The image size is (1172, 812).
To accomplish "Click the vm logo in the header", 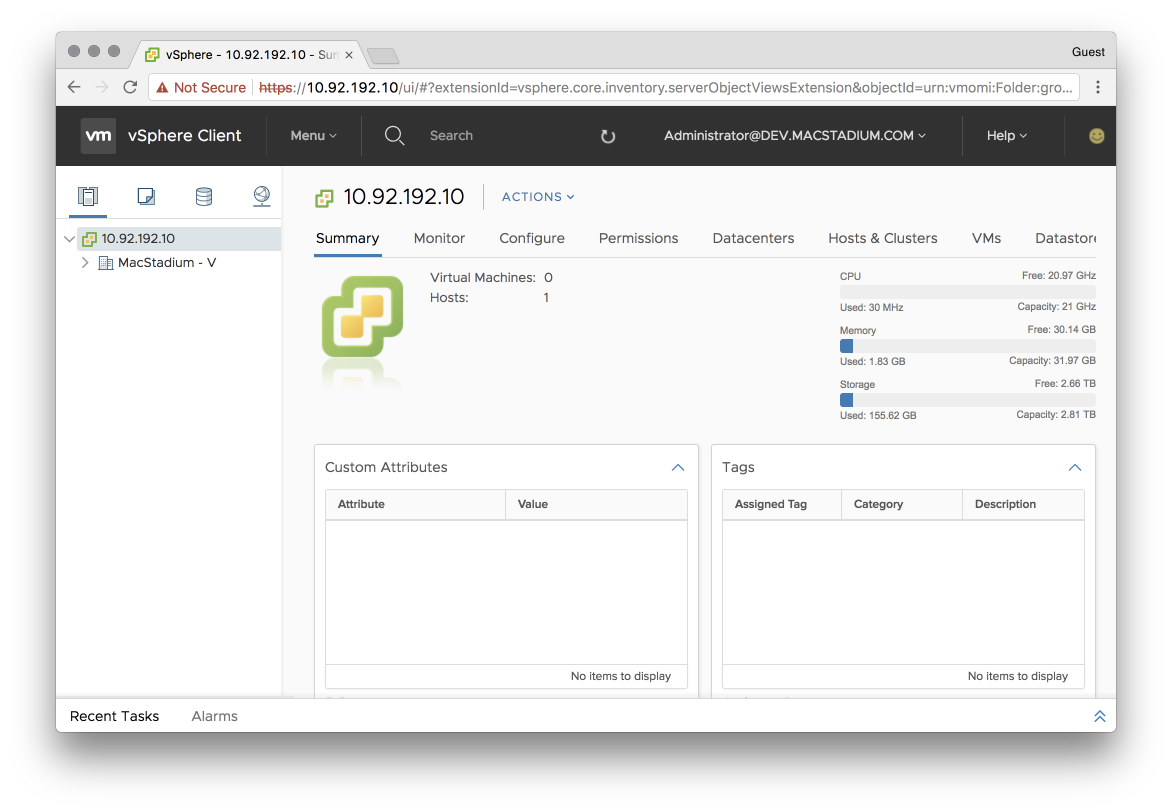I will (98, 135).
